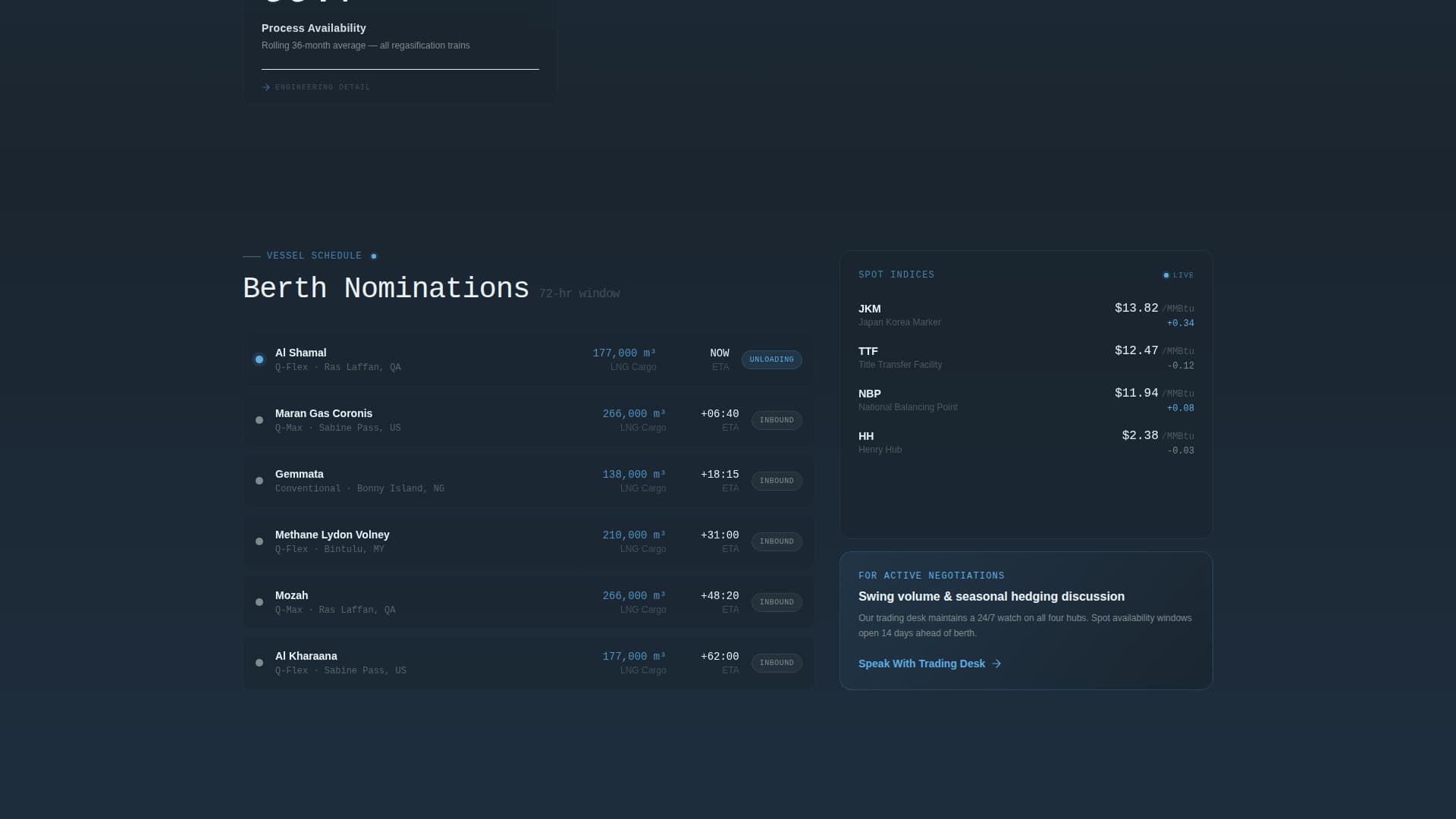This screenshot has width=1456, height=819.
Task: Select the JKM Japan Korea Marker row
Action: (1025, 315)
